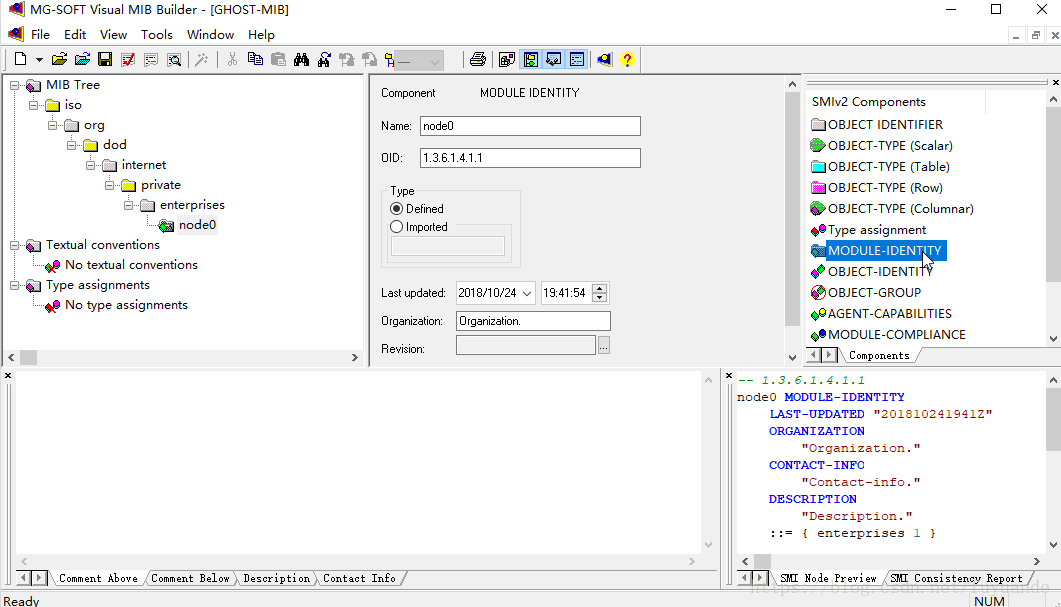Open the disabled toolbar combo box
This screenshot has height=607, width=1061.
419,61
